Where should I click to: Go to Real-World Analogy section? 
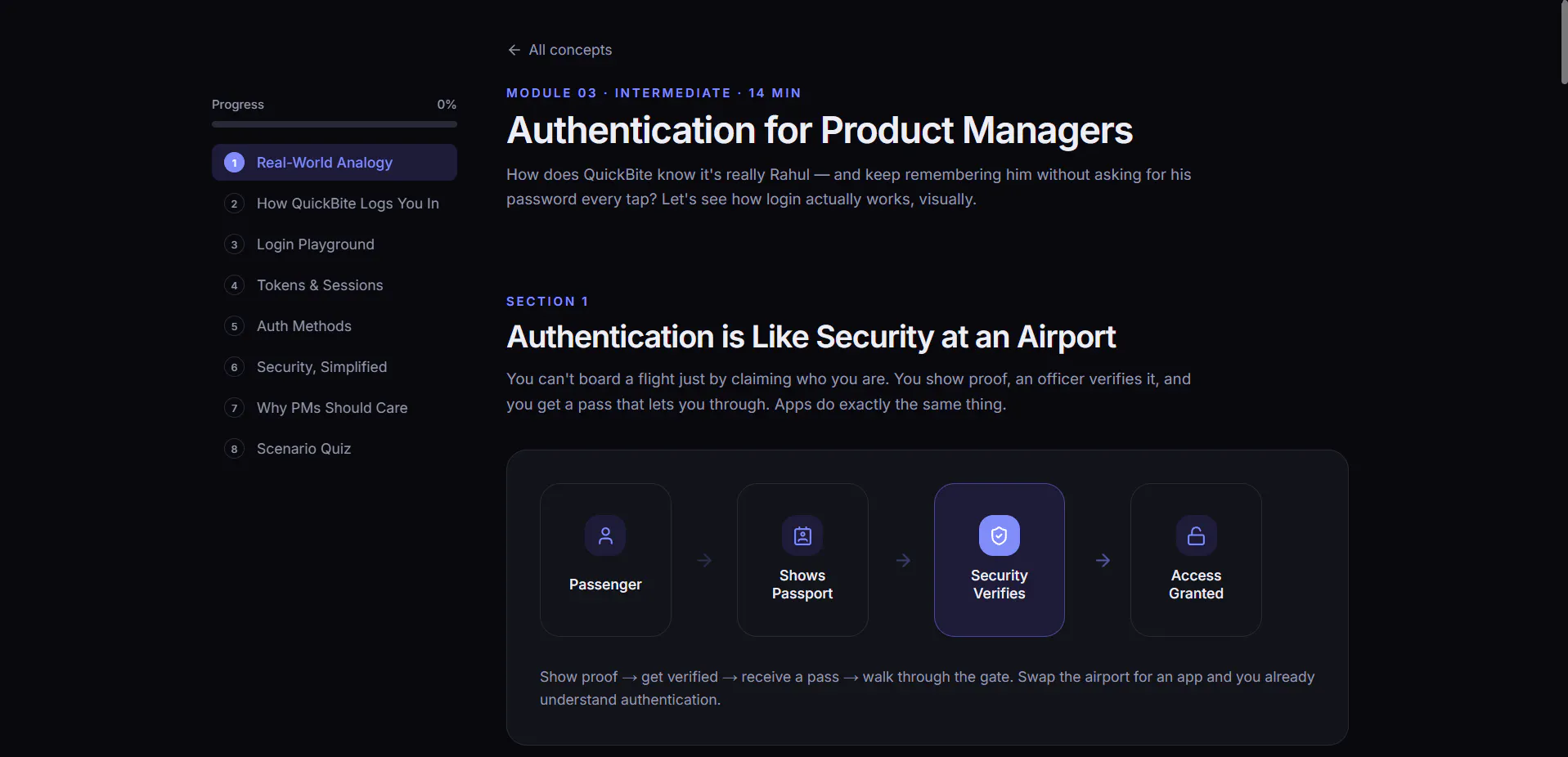[x=334, y=163]
